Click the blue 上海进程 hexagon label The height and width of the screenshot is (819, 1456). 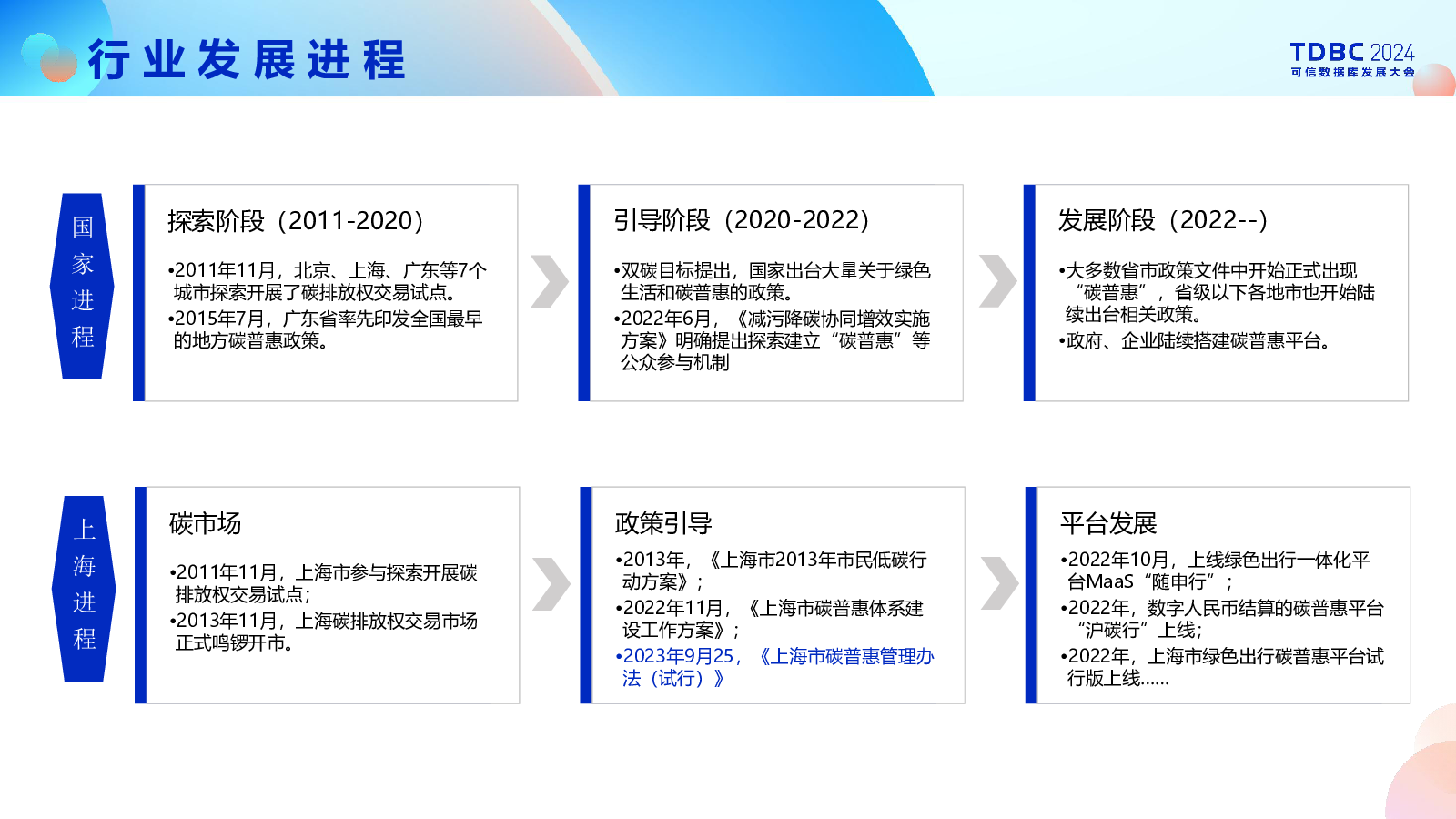click(84, 588)
